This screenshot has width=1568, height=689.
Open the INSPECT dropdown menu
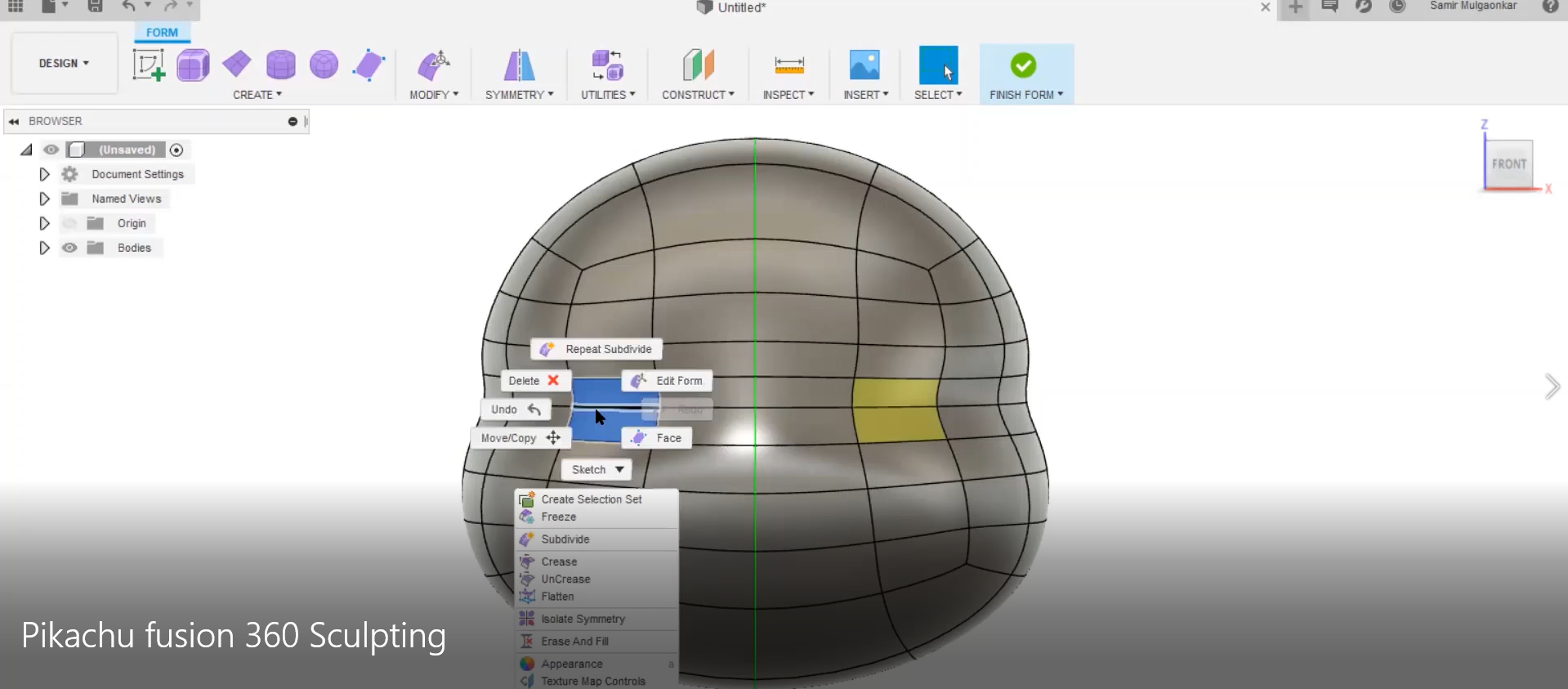pos(788,95)
